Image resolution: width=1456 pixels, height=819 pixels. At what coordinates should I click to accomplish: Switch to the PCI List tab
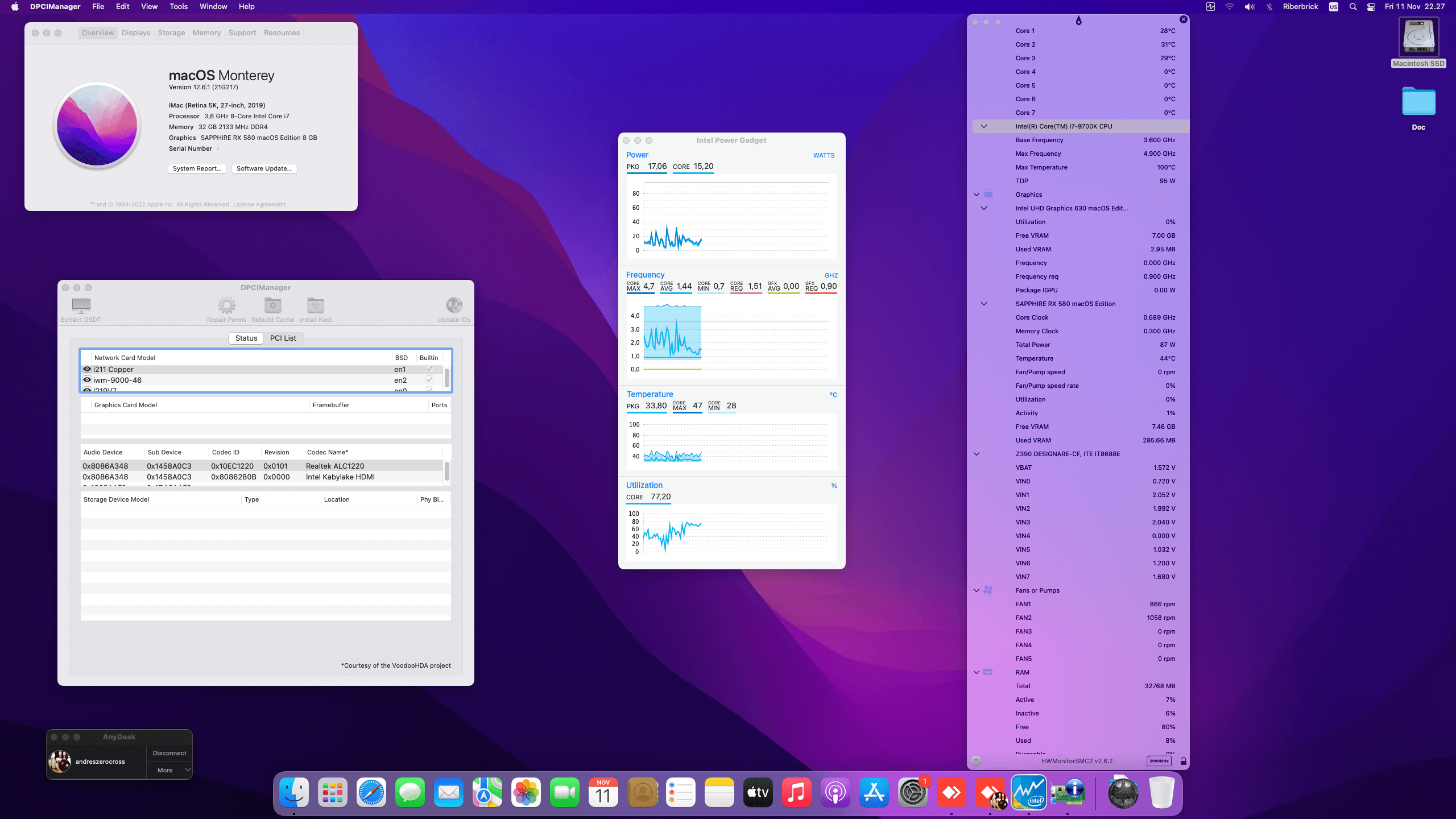[x=283, y=338]
